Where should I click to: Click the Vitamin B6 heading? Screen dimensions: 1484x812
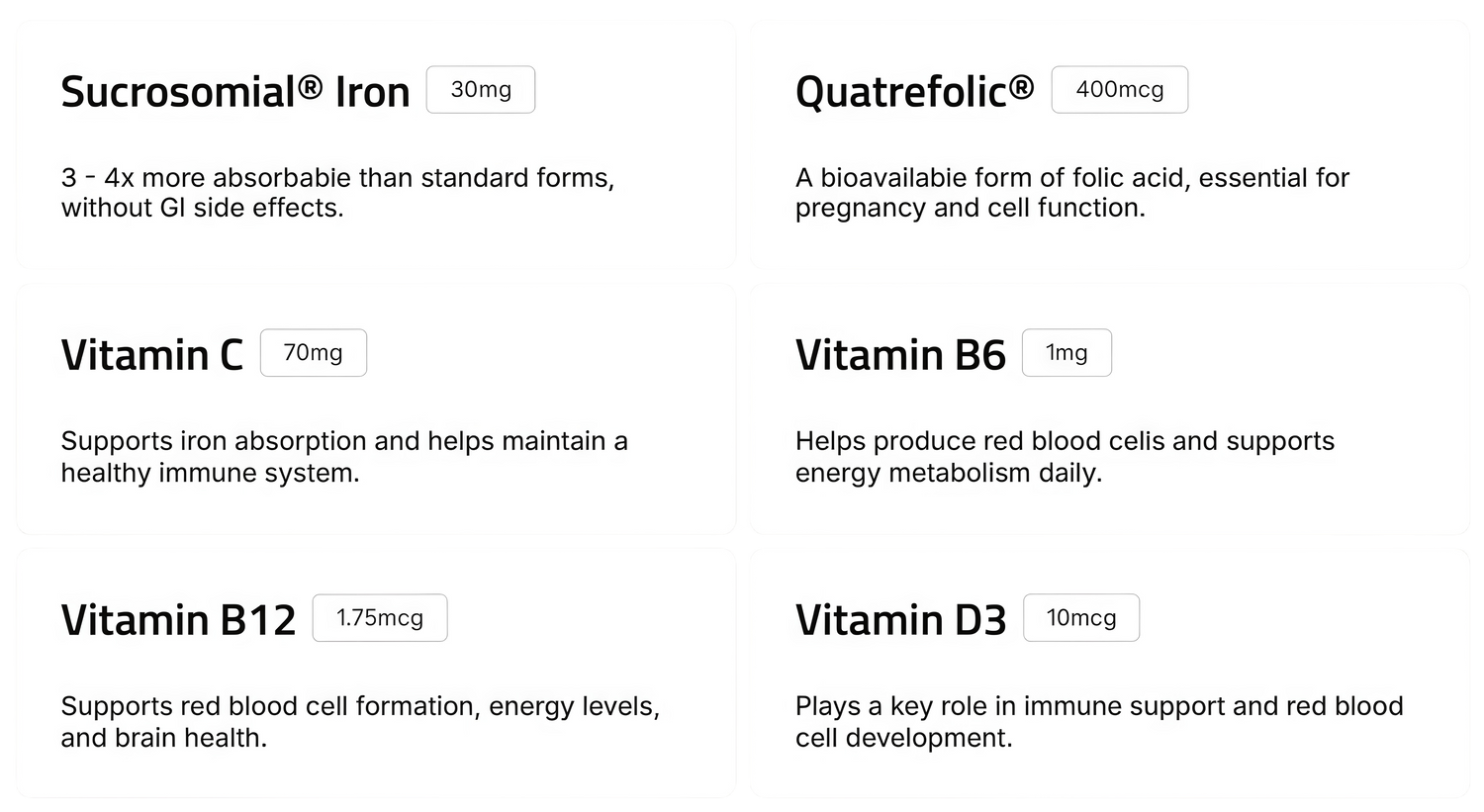pos(900,355)
